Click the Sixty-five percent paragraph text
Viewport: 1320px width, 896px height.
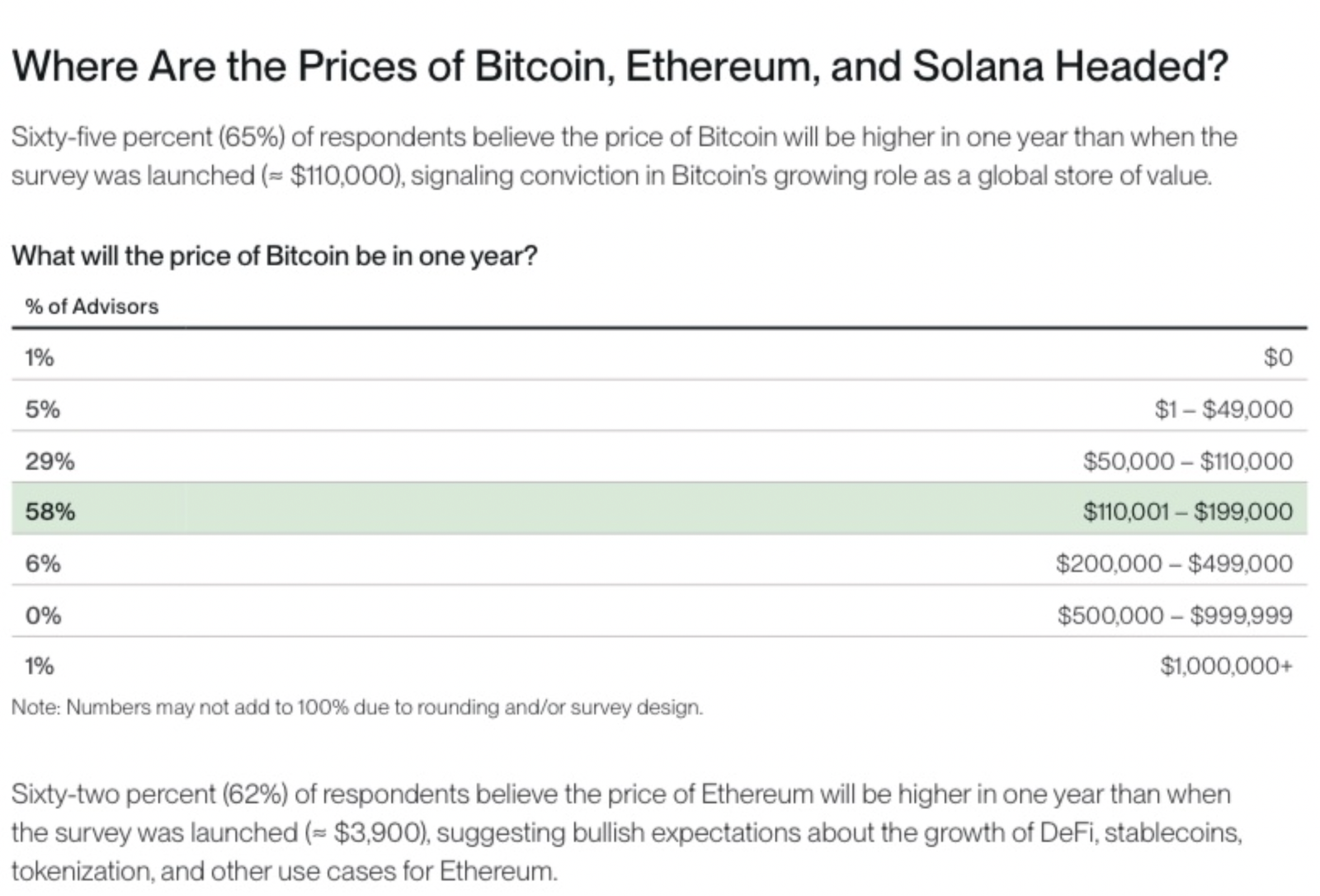tap(623, 156)
